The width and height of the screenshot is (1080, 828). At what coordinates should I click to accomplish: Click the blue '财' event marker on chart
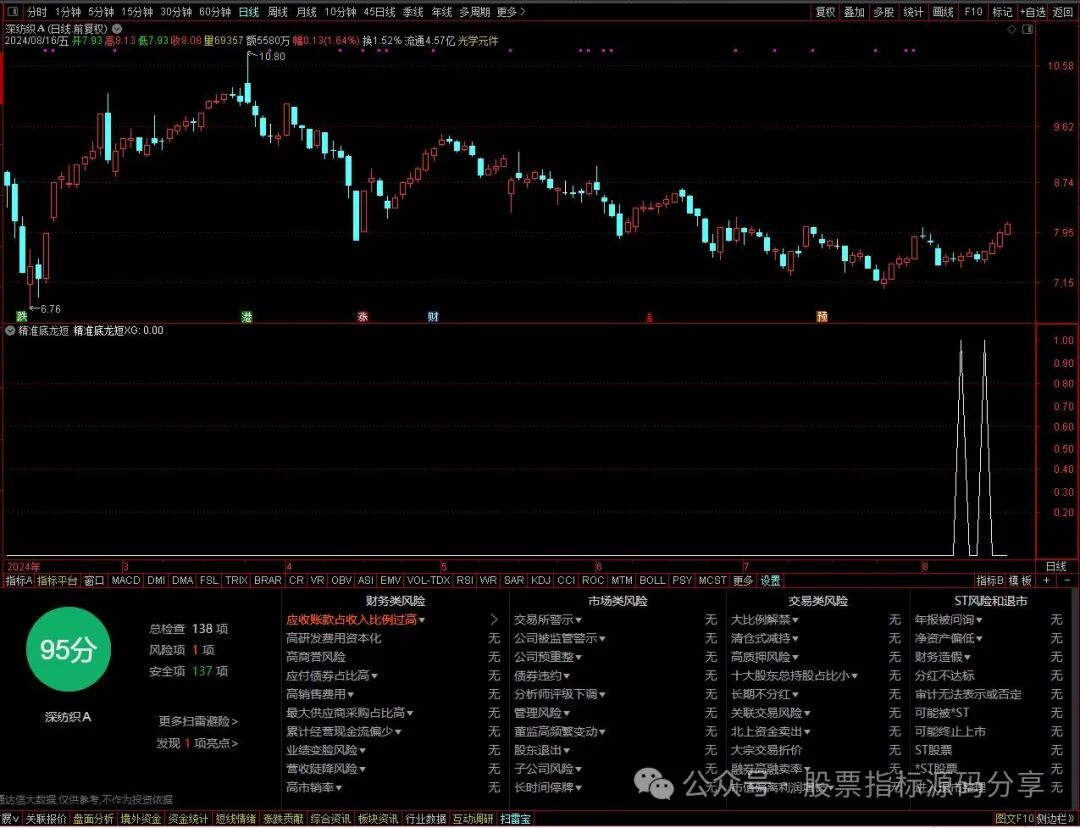tap(433, 316)
